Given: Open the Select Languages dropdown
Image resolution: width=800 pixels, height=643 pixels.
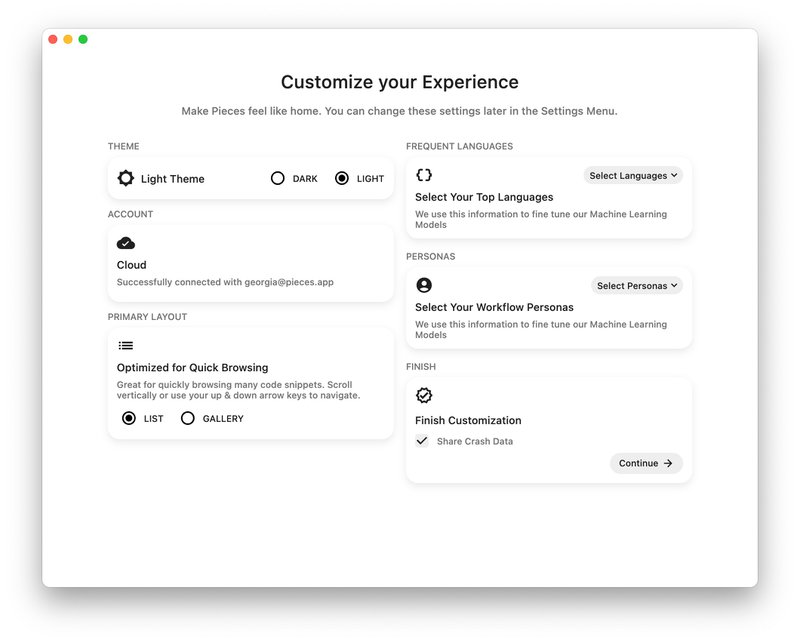Looking at the screenshot, I should [x=633, y=175].
